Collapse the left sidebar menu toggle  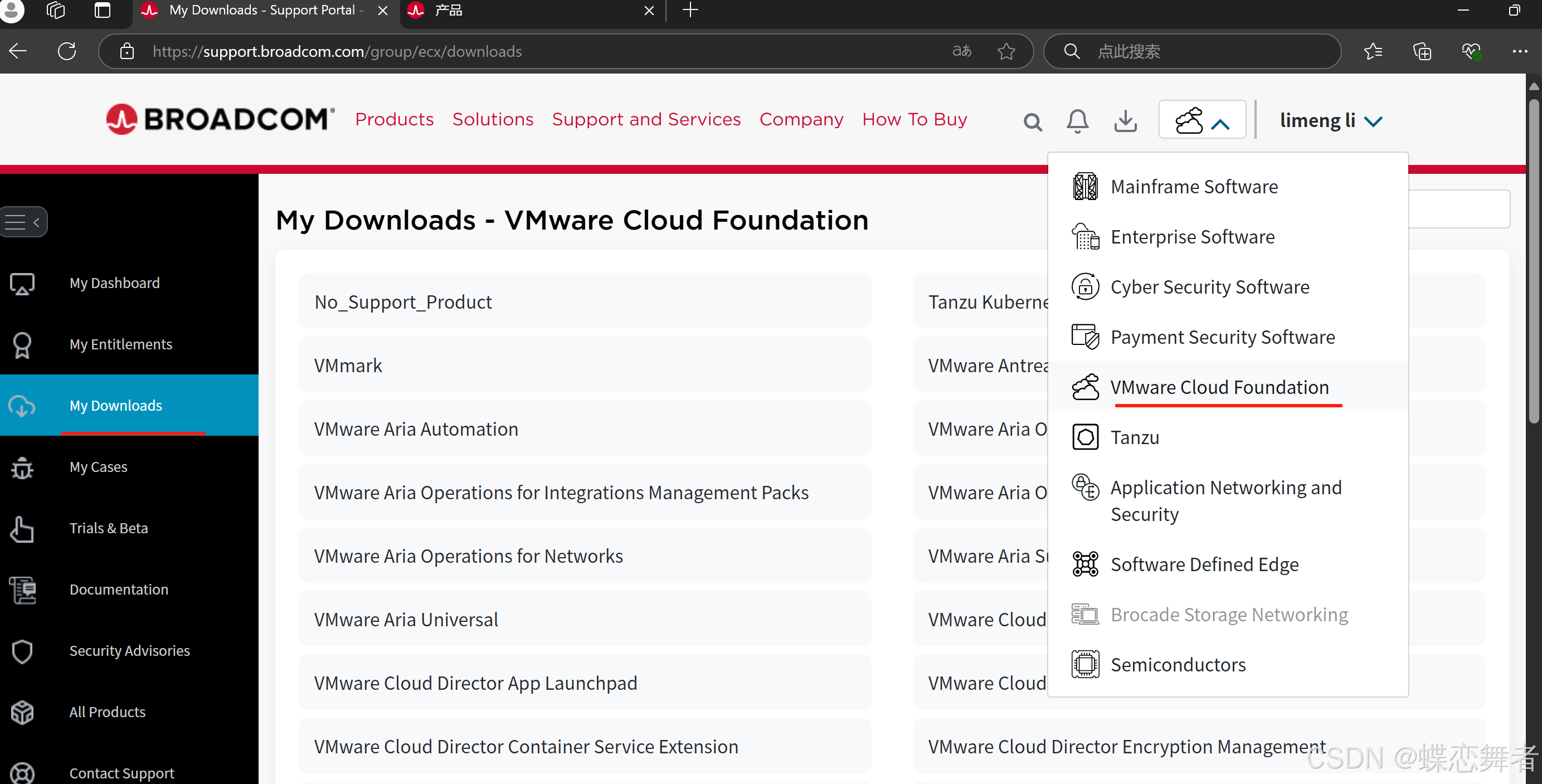tap(23, 222)
